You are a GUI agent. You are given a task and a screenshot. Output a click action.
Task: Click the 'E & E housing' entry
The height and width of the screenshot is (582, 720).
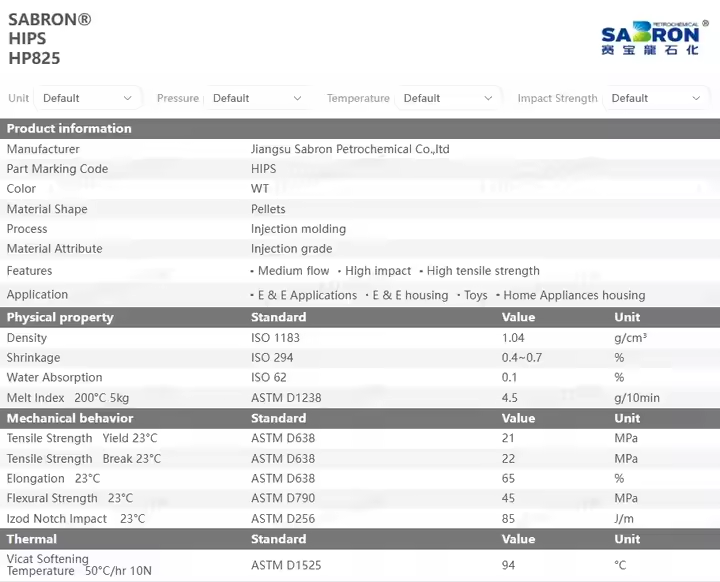click(410, 295)
